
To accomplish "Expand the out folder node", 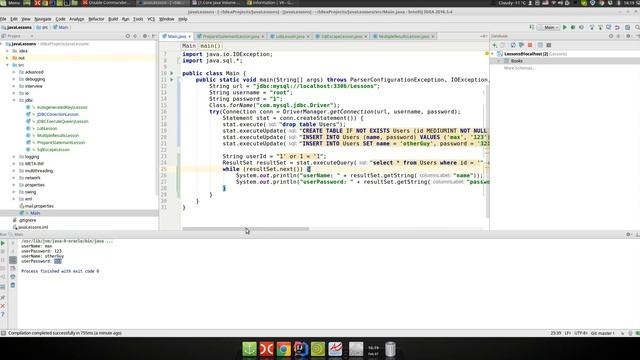I will tap(7, 58).
